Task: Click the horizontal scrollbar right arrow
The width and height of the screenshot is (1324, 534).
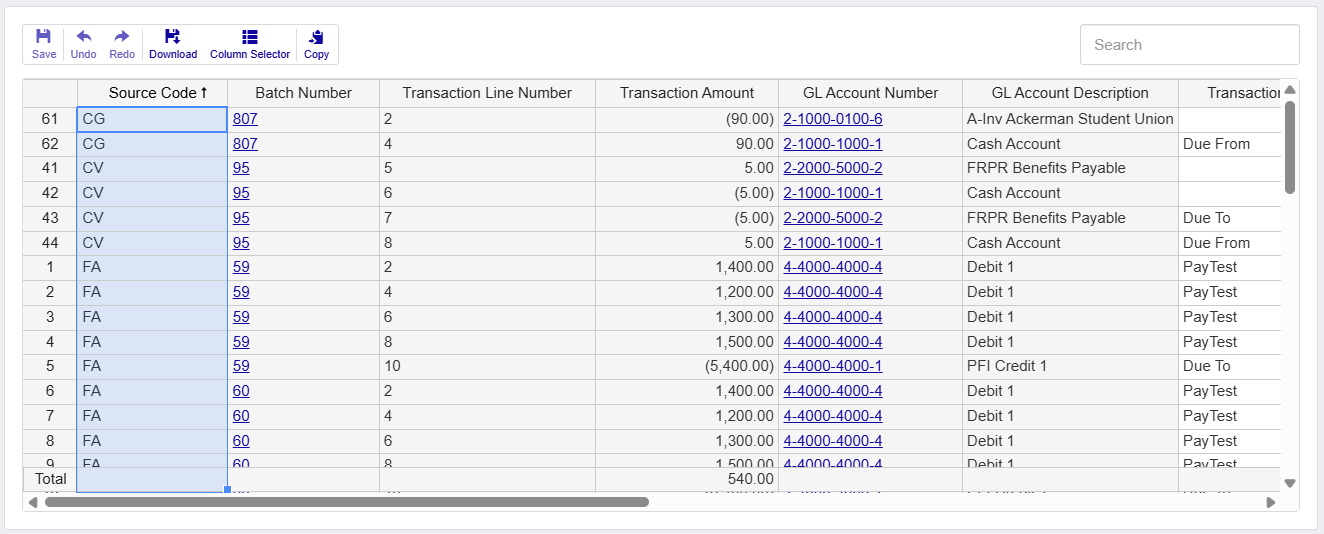Action: pos(1271,502)
